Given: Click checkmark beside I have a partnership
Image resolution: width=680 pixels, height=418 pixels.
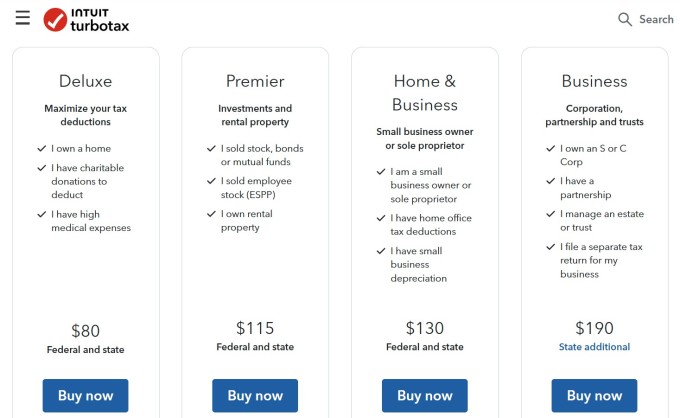Looking at the screenshot, I should coord(550,182).
